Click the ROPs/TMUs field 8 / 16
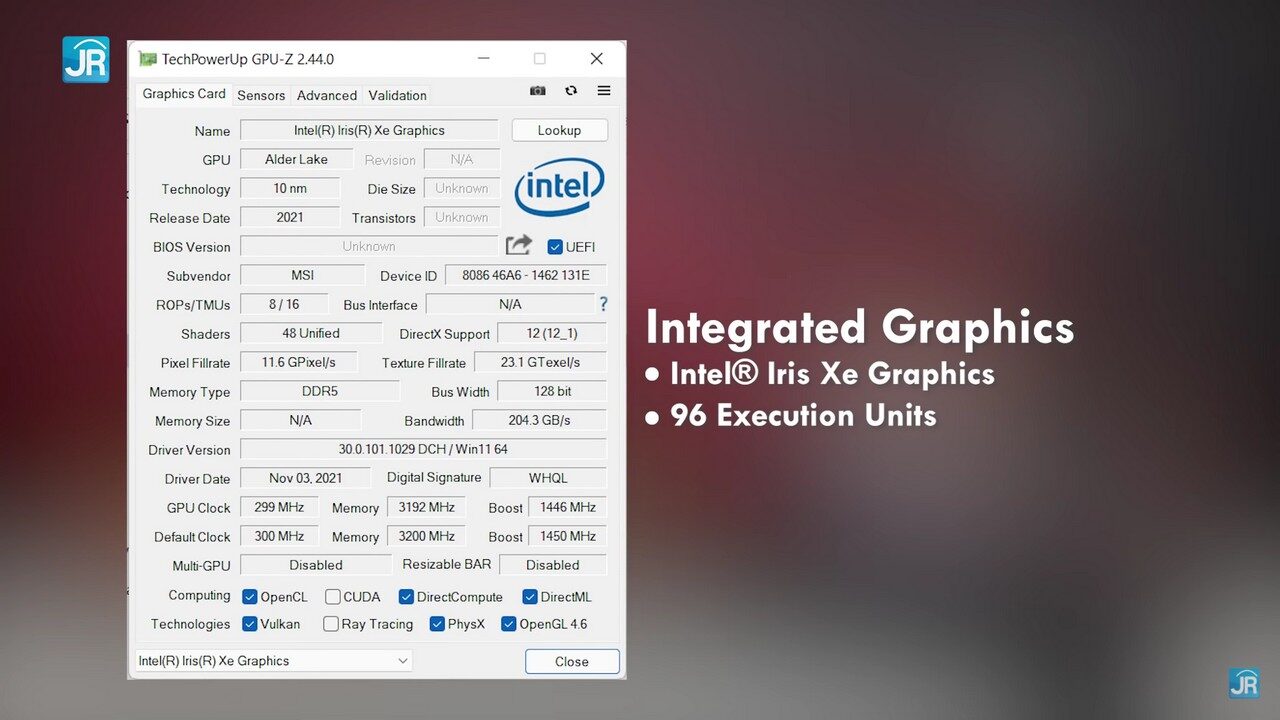 pyautogui.click(x=284, y=304)
